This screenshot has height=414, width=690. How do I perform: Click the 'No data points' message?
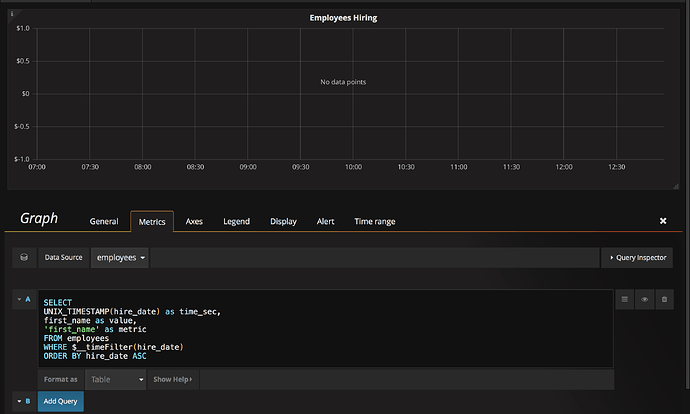343,82
